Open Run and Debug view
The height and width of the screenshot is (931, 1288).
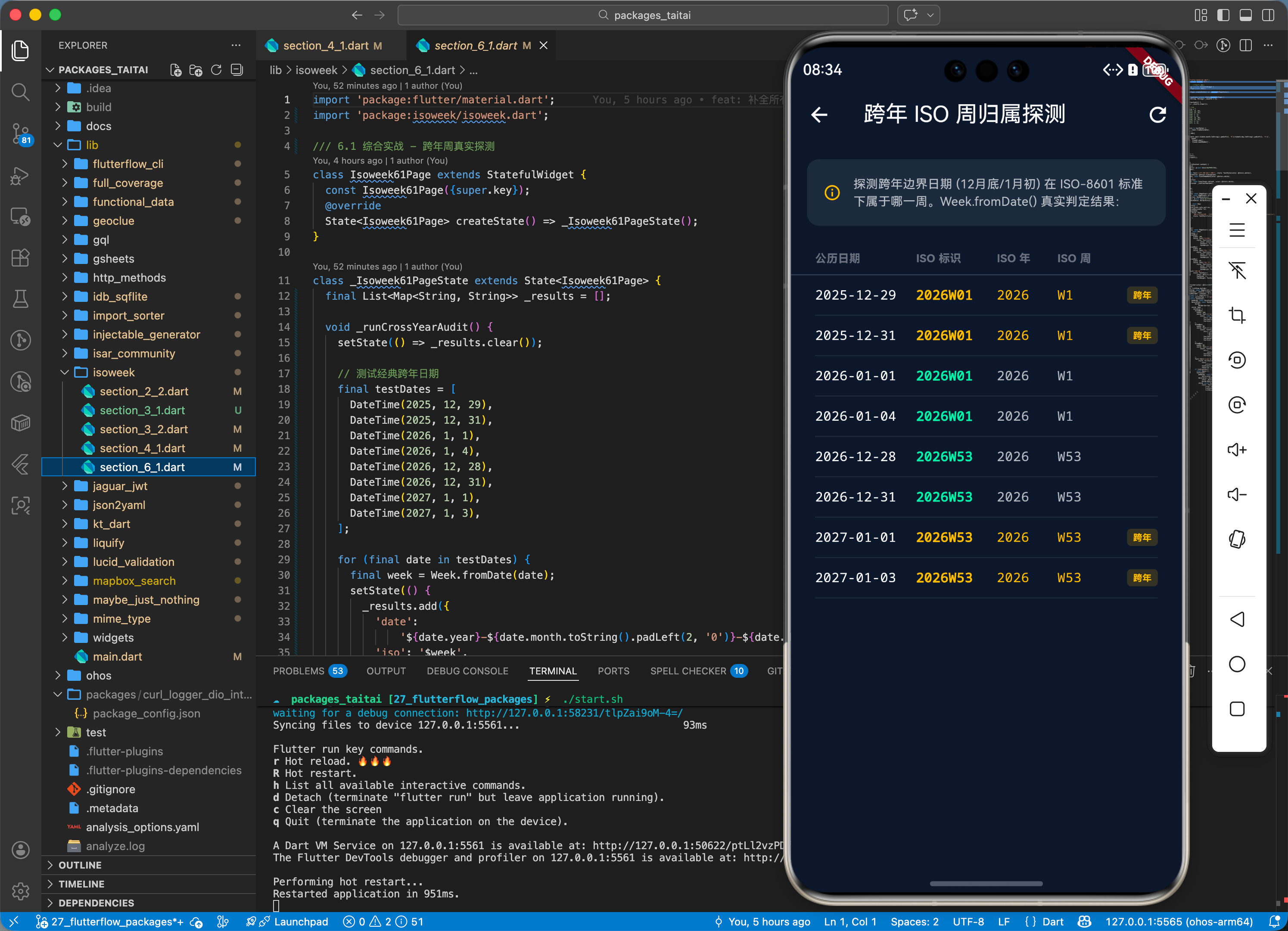click(20, 175)
